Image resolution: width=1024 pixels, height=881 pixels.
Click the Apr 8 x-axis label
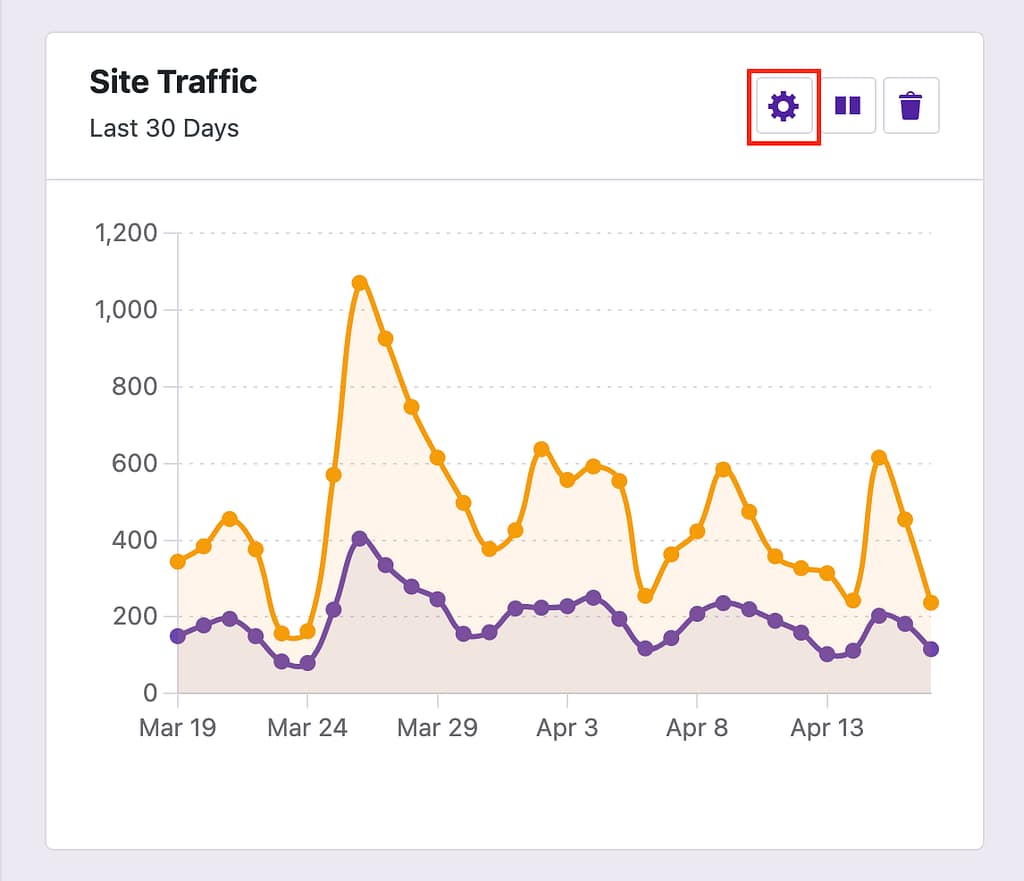point(697,728)
